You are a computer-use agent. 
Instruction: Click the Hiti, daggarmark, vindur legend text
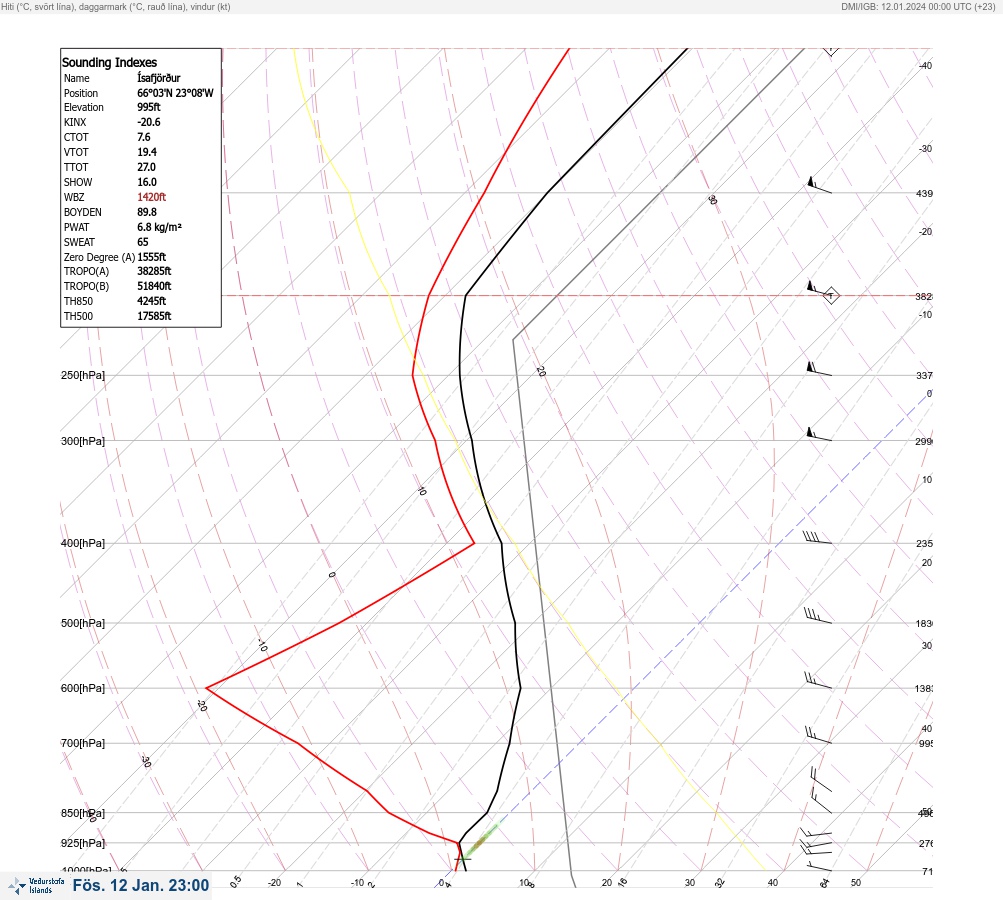point(116,6)
